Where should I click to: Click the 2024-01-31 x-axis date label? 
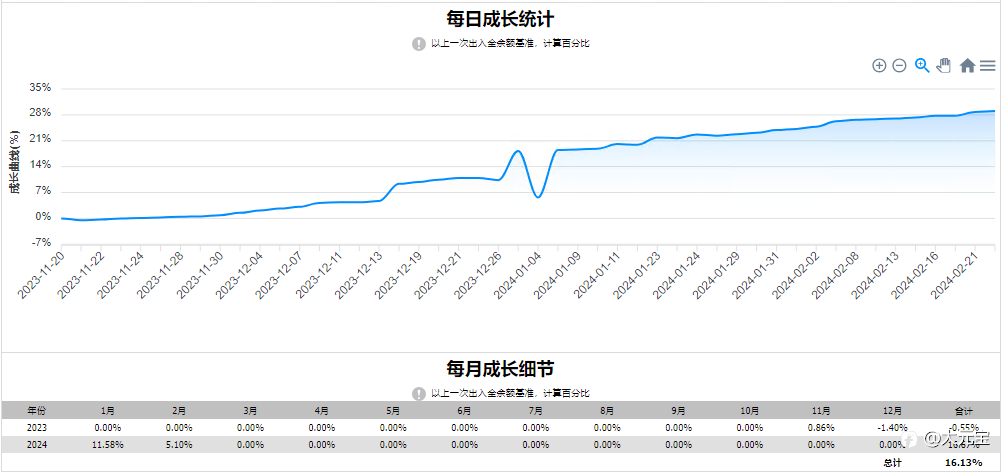(x=755, y=275)
